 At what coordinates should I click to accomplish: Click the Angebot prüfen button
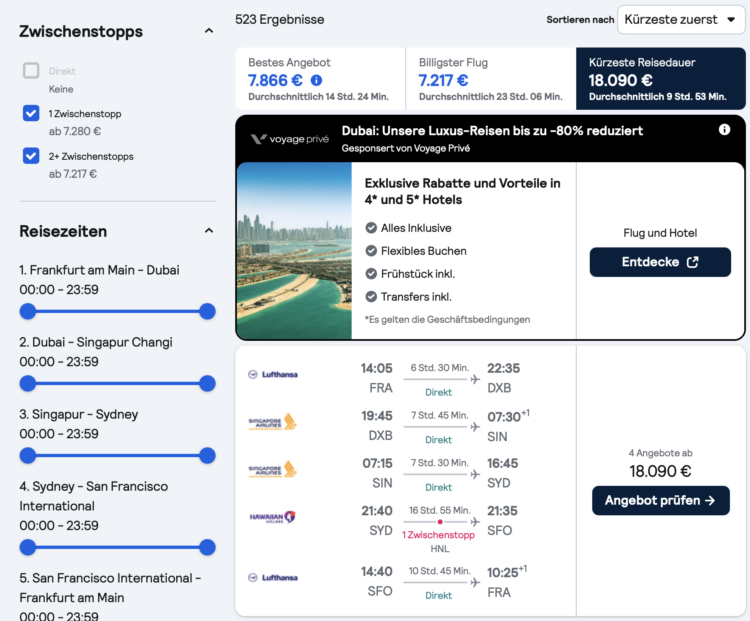(x=661, y=500)
